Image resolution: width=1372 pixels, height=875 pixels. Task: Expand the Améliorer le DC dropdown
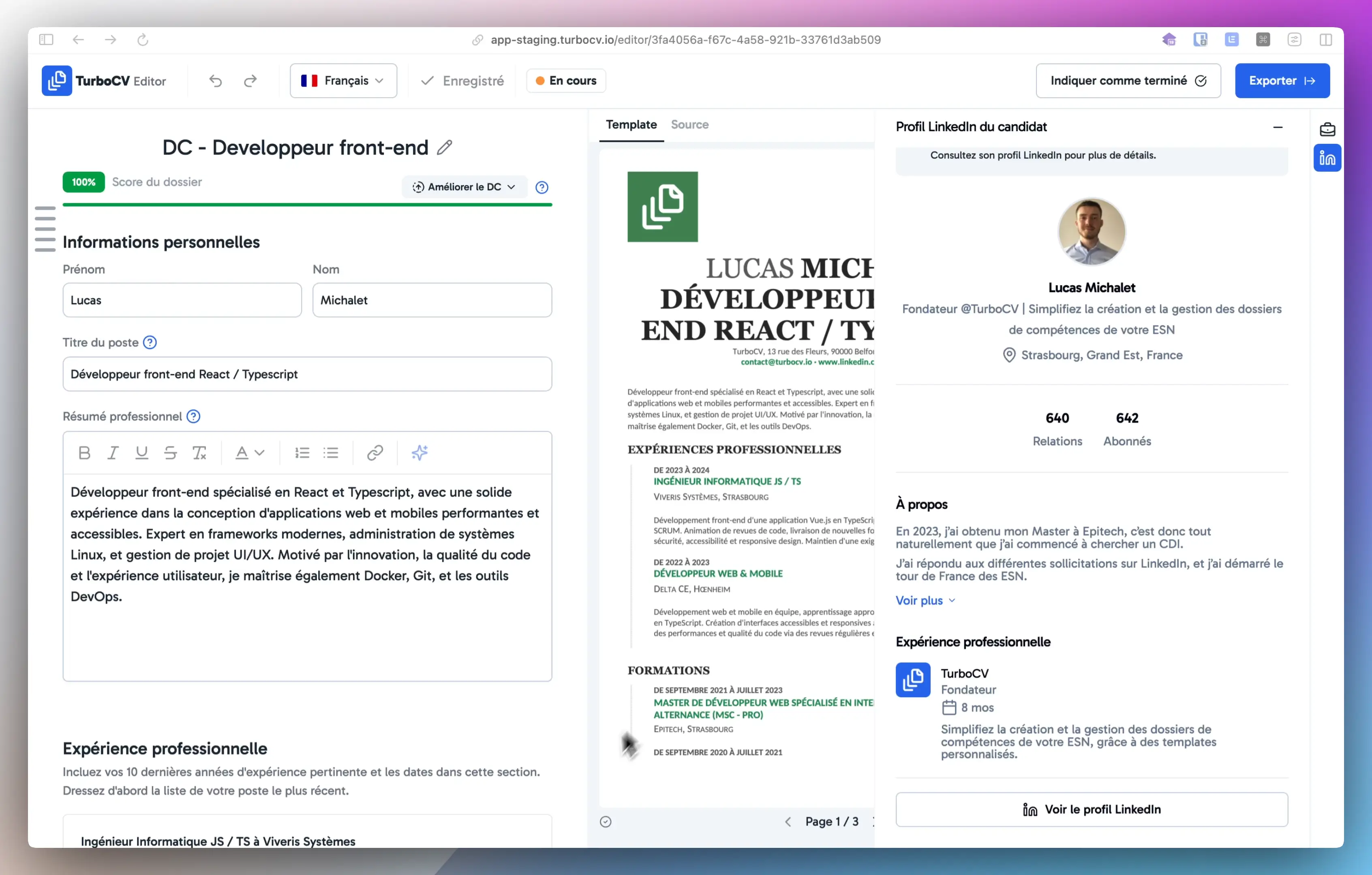click(464, 187)
